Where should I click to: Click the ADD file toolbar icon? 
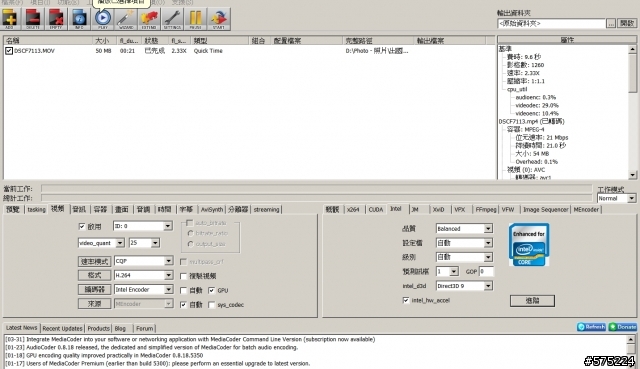coord(9,19)
